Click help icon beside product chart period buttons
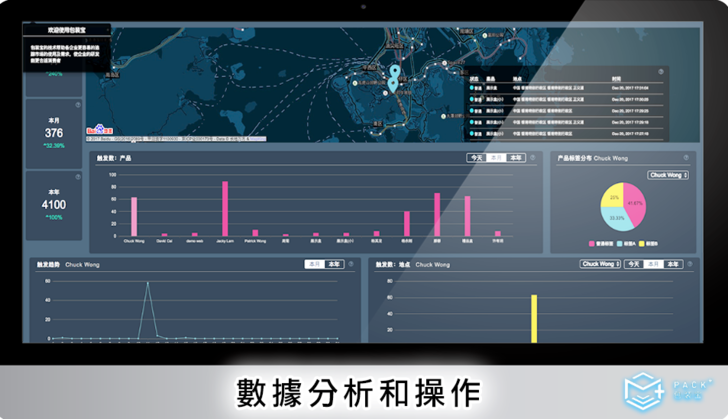728x419 pixels. pos(533,157)
